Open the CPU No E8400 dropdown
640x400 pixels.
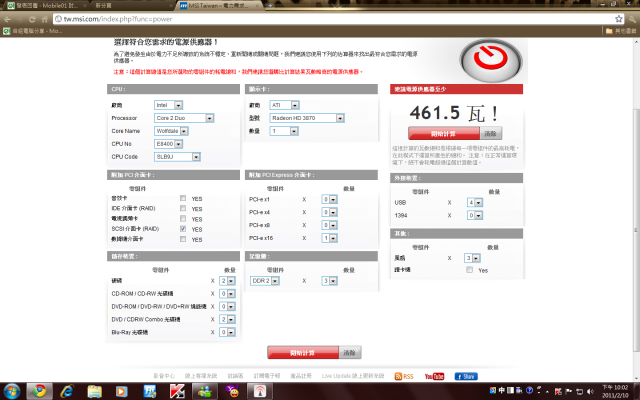click(x=168, y=144)
